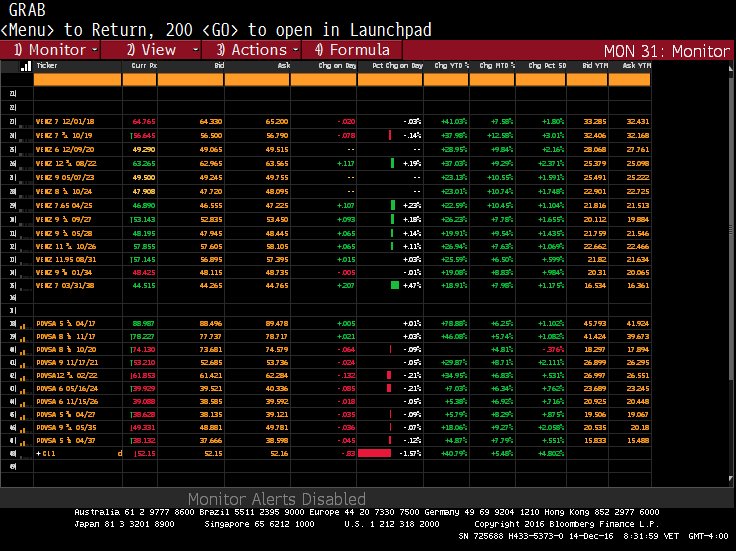Click the orange filter field under Chg YTD %
The image size is (736, 551).
click(446, 80)
